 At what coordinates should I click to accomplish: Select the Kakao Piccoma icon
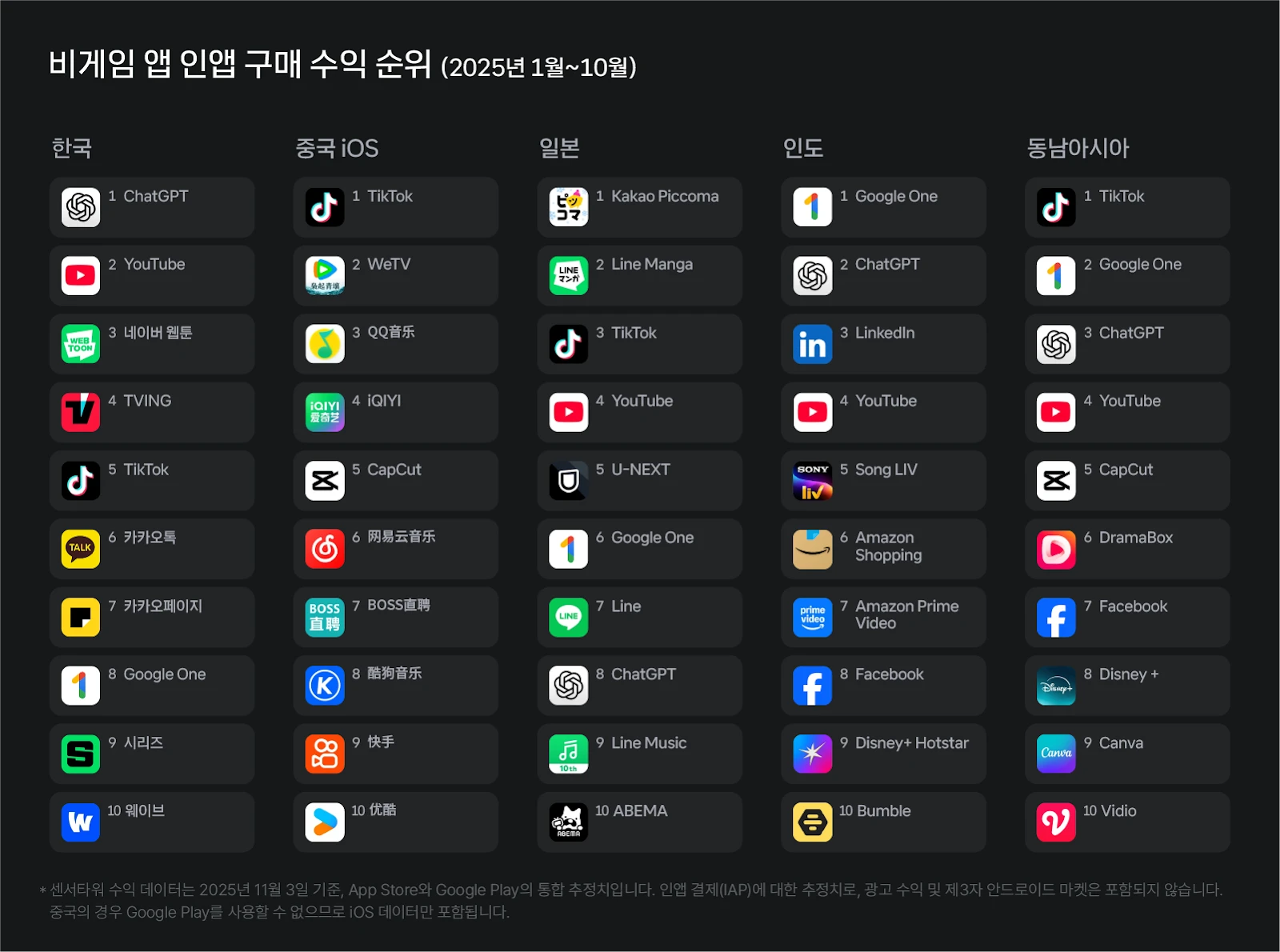569,207
